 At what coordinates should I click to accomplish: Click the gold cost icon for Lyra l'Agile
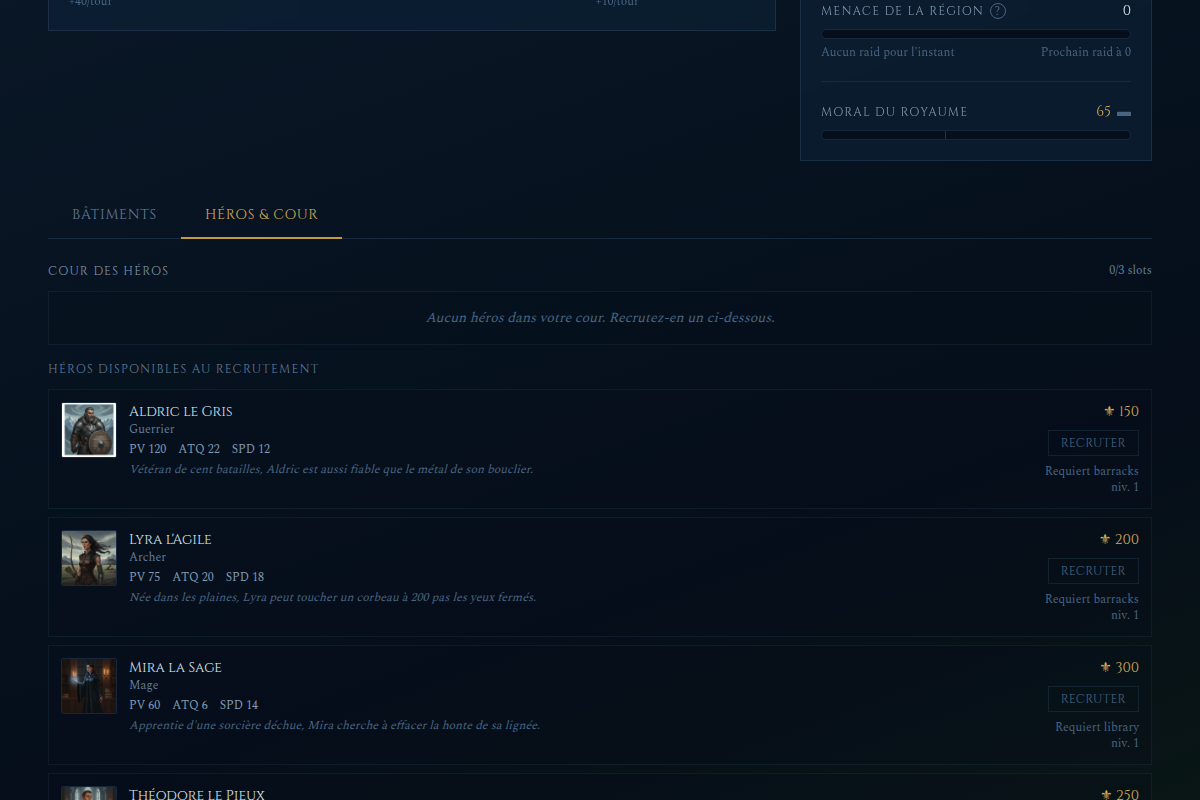coord(1105,539)
